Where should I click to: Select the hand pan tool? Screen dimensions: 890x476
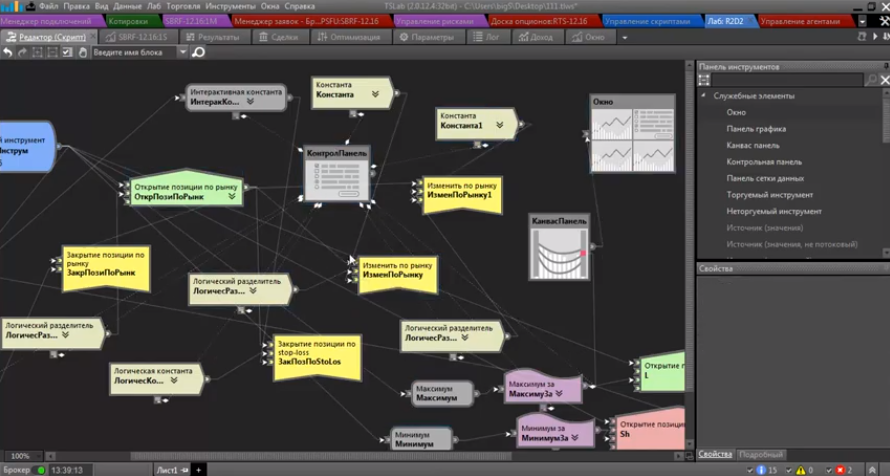click(x=82, y=52)
